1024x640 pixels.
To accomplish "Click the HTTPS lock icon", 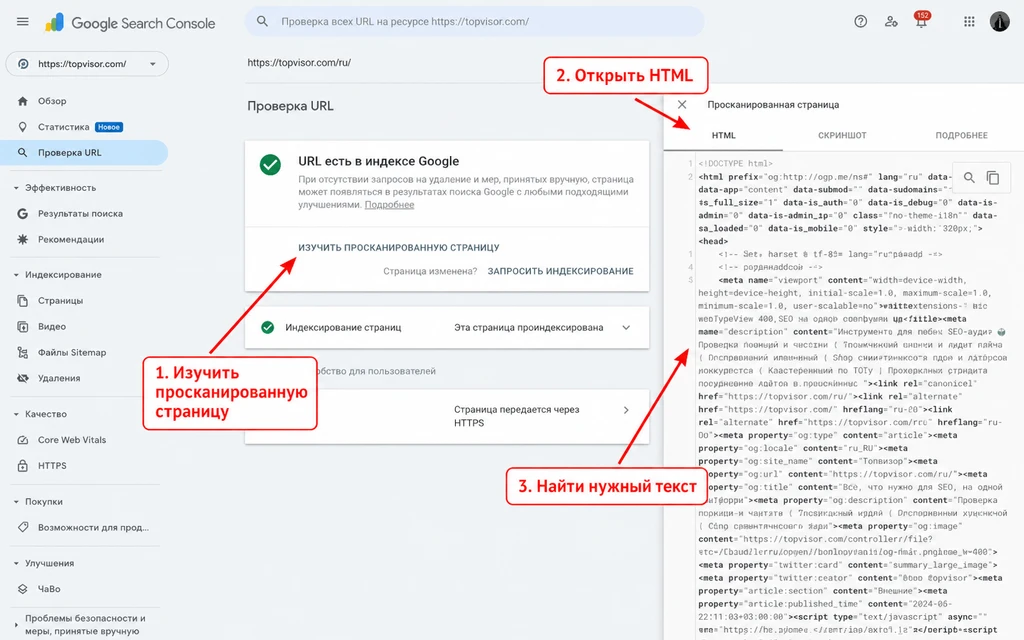I will click(23, 466).
